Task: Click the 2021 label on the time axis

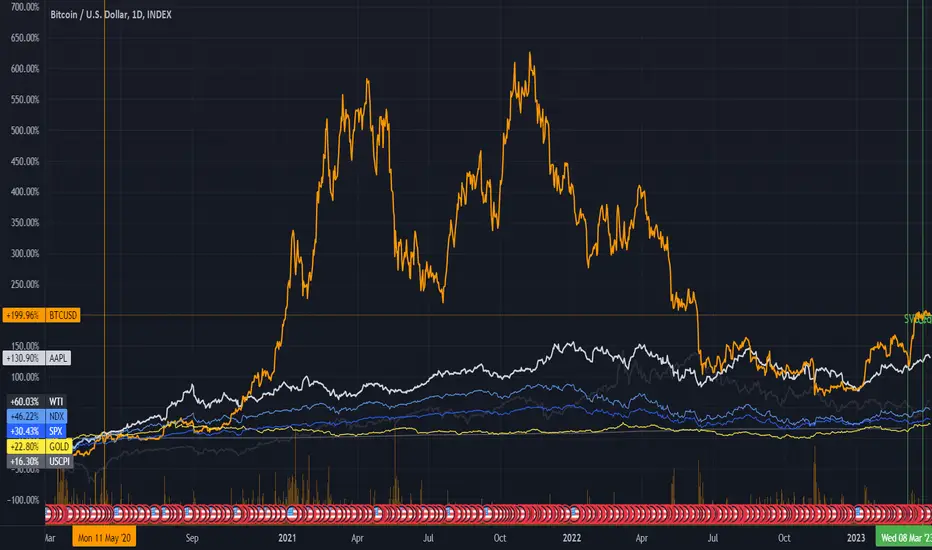Action: tap(287, 538)
